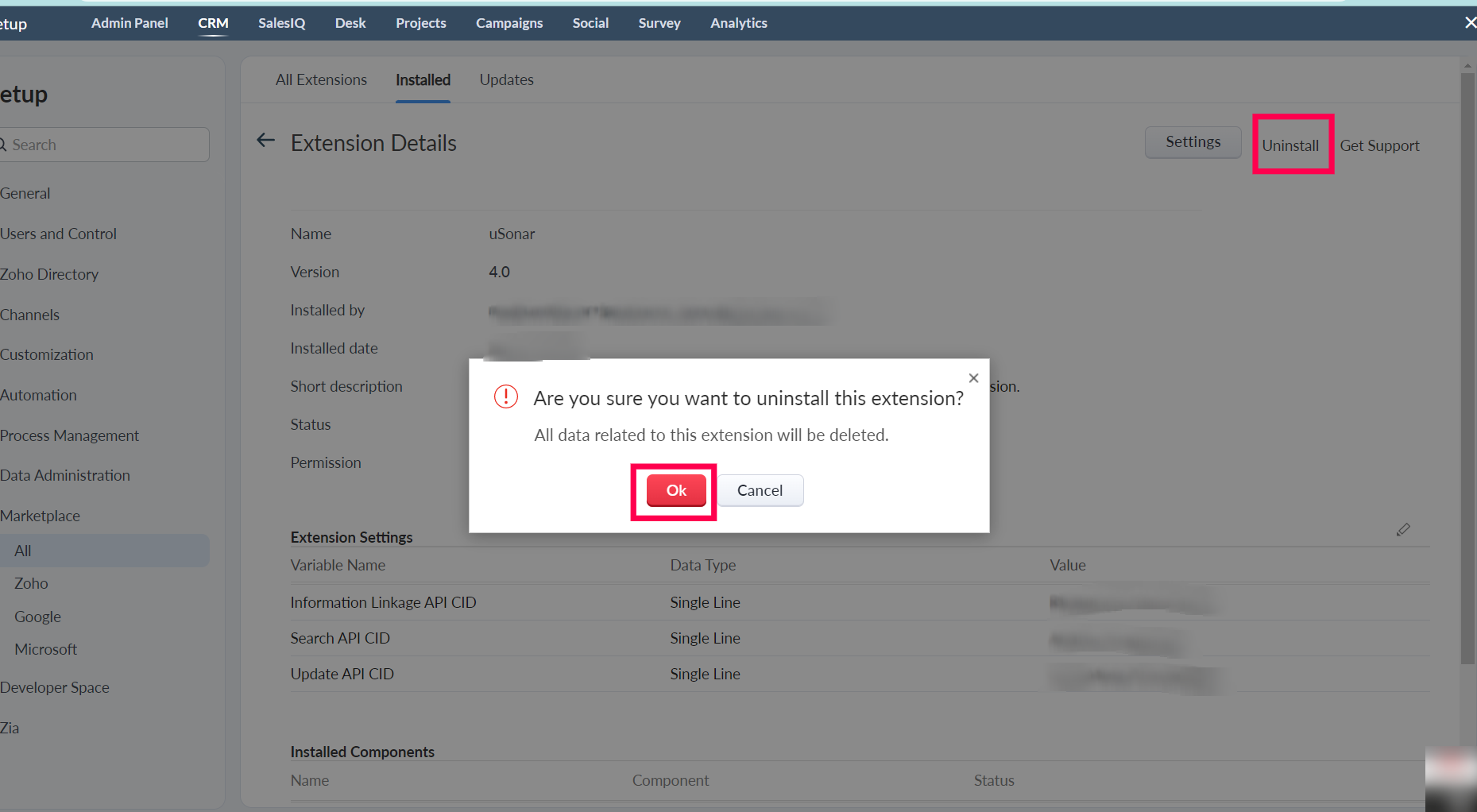1477x812 pixels.
Task: Click the Data Type column header
Action: pos(702,565)
